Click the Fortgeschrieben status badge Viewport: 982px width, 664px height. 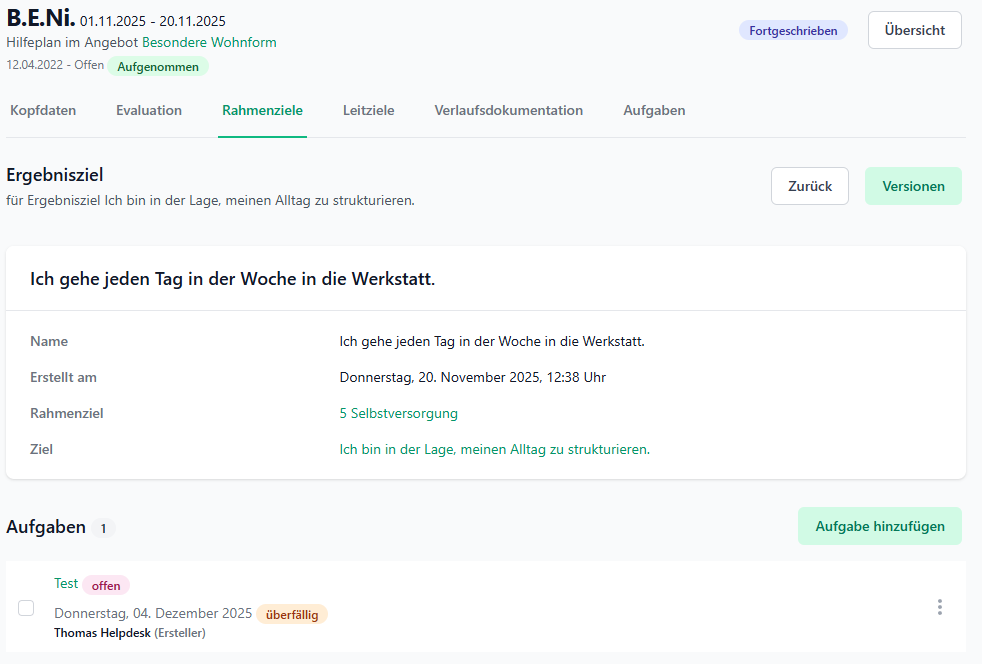click(x=793, y=31)
